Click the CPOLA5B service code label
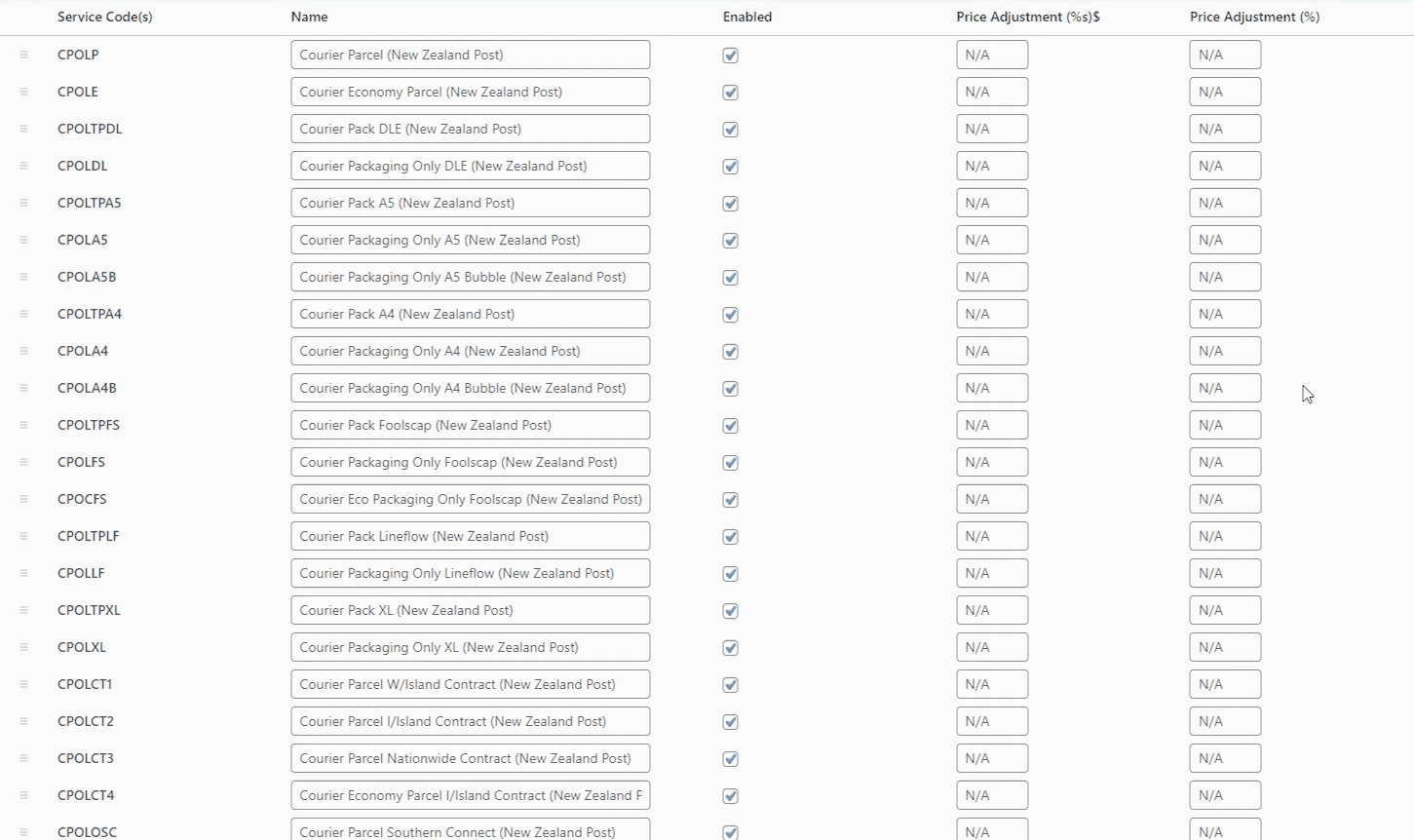Screen dimensions: 1414x840 click(87, 277)
